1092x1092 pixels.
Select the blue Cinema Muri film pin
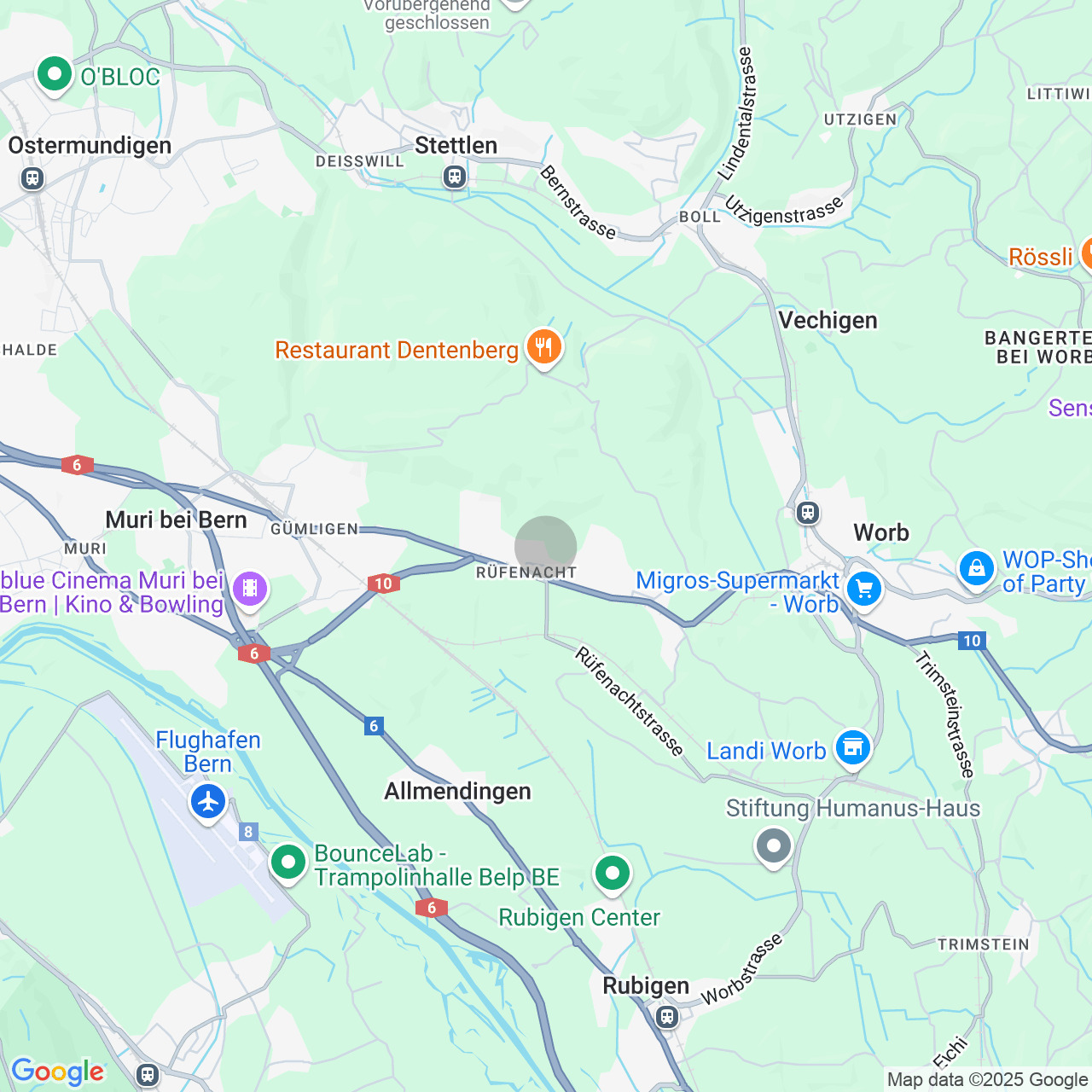249,588
